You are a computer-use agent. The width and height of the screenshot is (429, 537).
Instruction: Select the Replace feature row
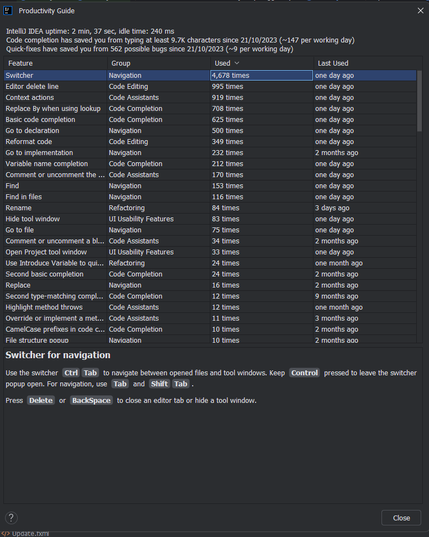[x=210, y=285]
